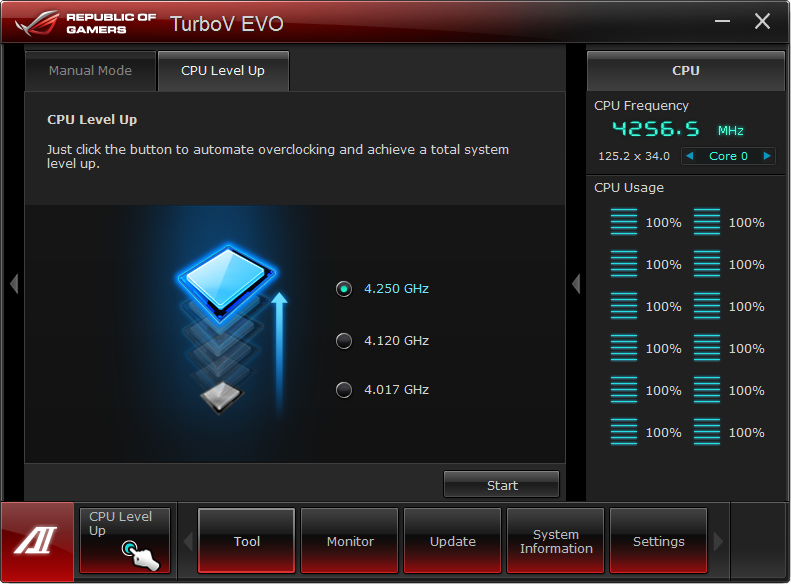The height and width of the screenshot is (584, 791).
Task: Show next core with right arrow
Action: [x=767, y=156]
